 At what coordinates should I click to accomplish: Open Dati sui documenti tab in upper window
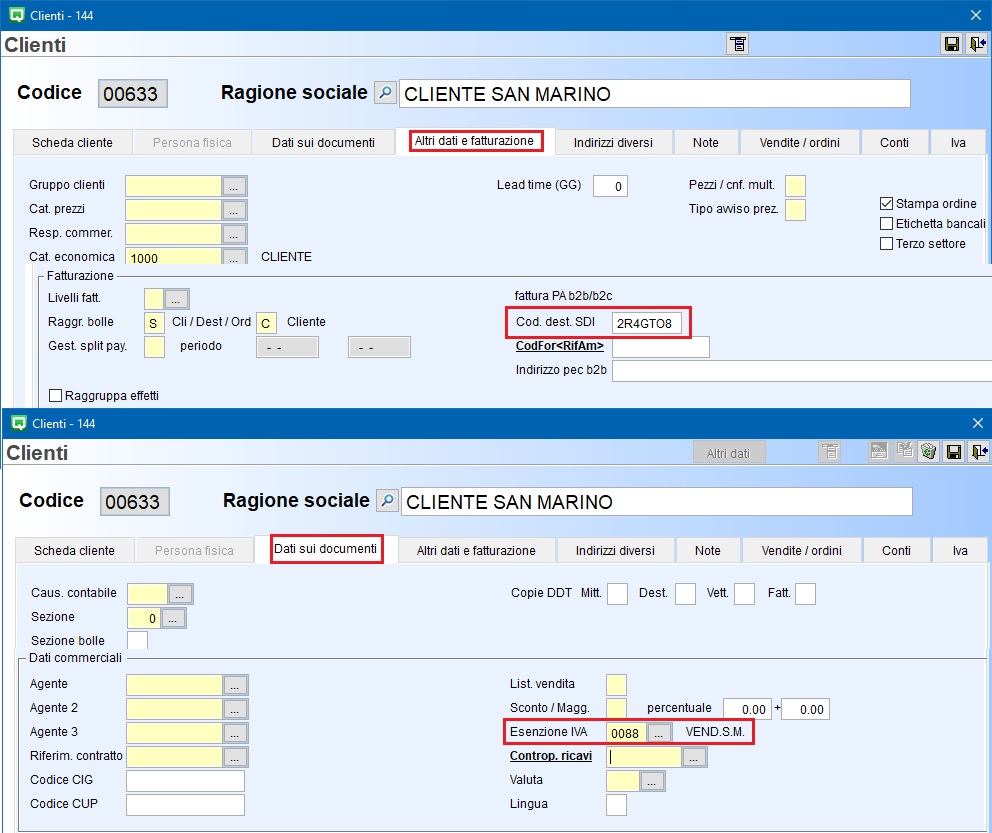click(x=323, y=142)
